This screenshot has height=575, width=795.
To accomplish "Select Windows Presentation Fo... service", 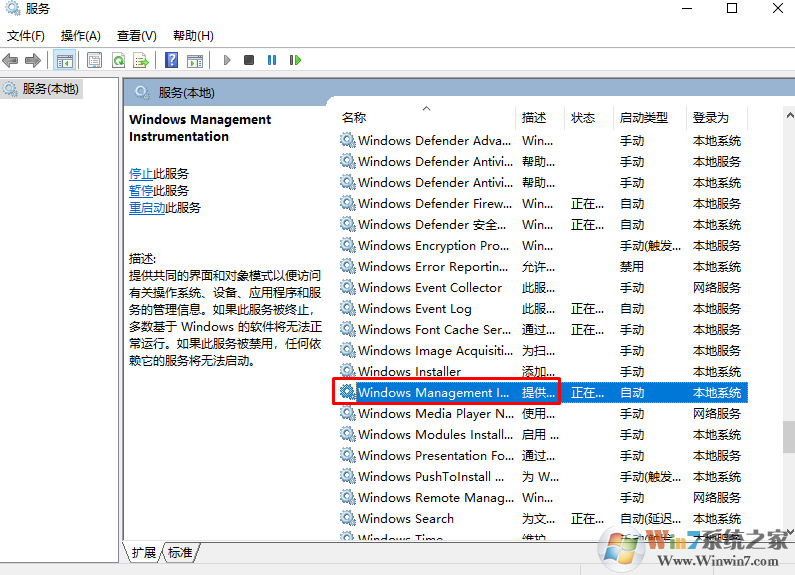I will (x=543, y=456).
